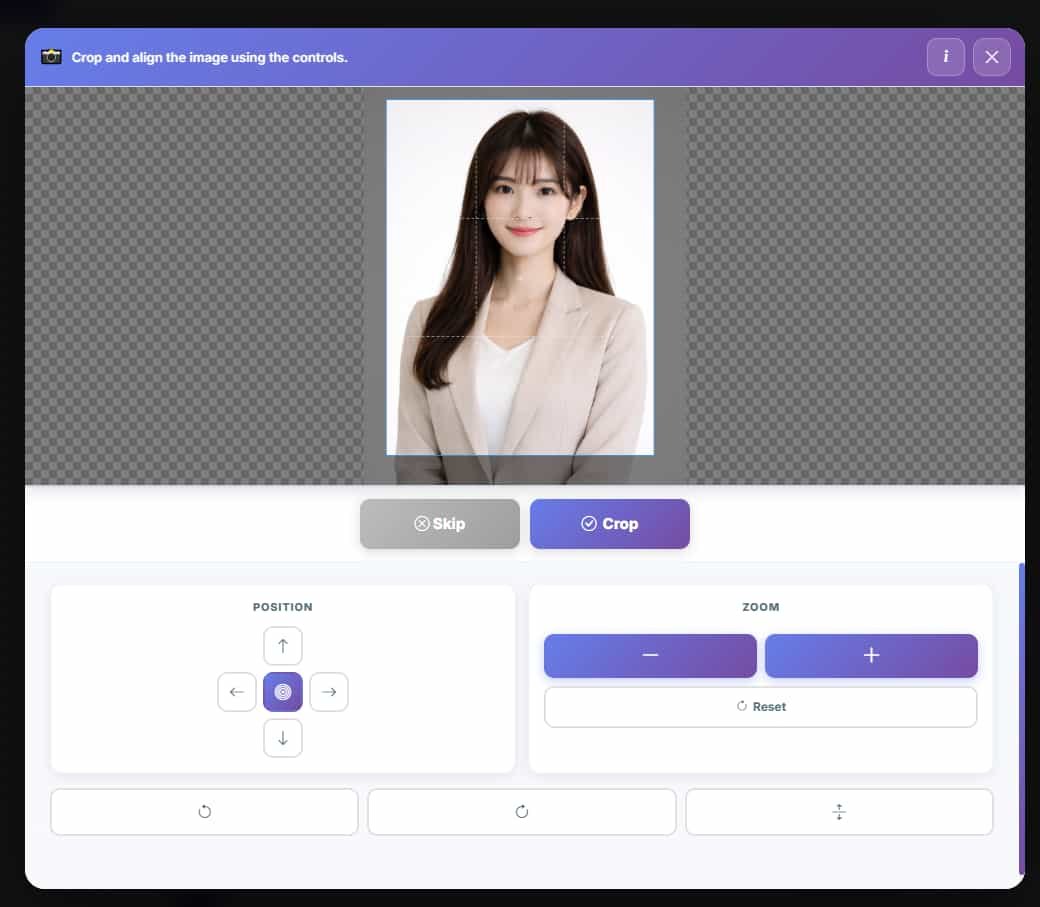1040x907 pixels.
Task: Re-center the image with the target icon
Action: coord(283,691)
